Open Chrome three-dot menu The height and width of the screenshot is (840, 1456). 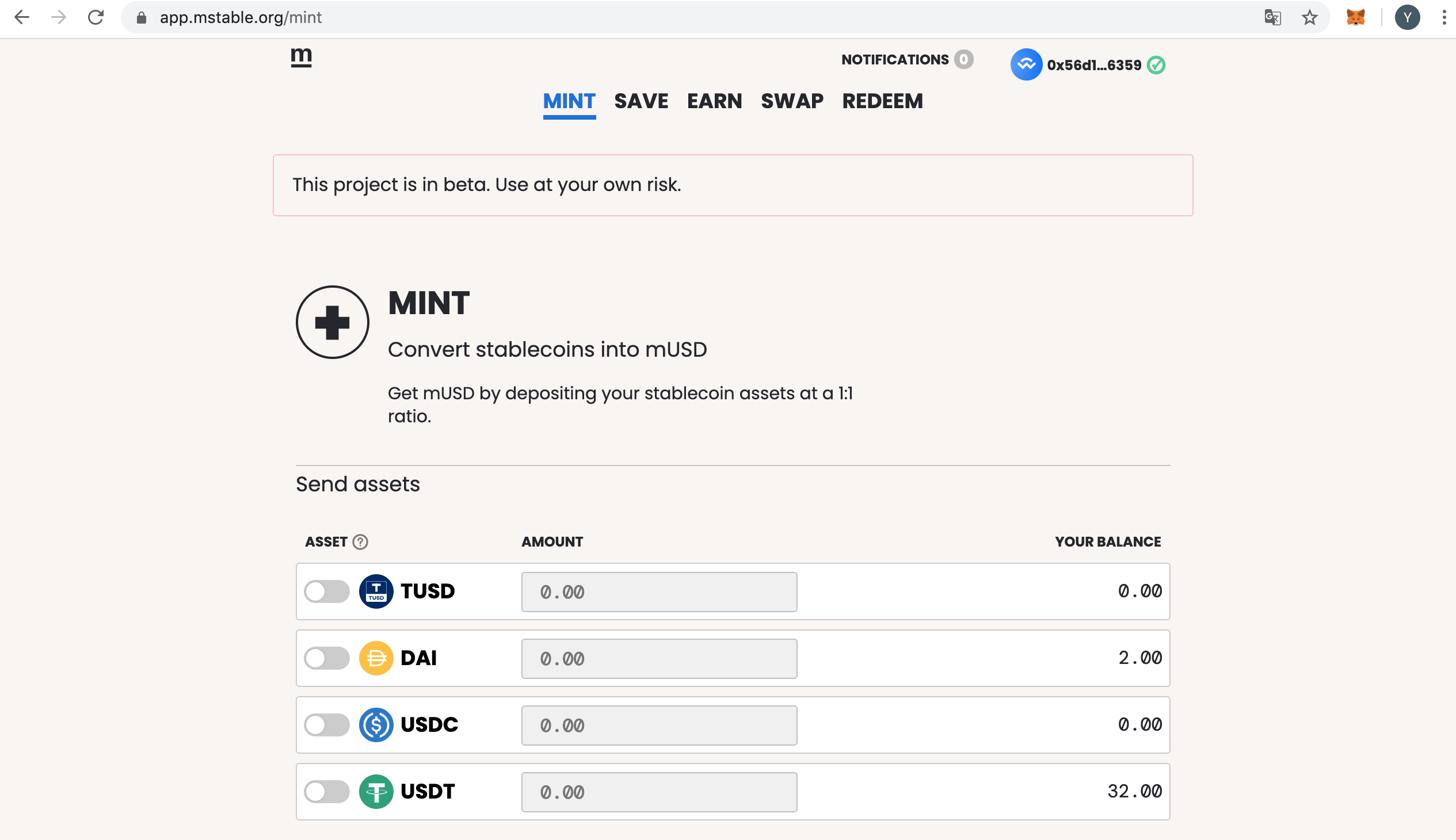[x=1444, y=17]
